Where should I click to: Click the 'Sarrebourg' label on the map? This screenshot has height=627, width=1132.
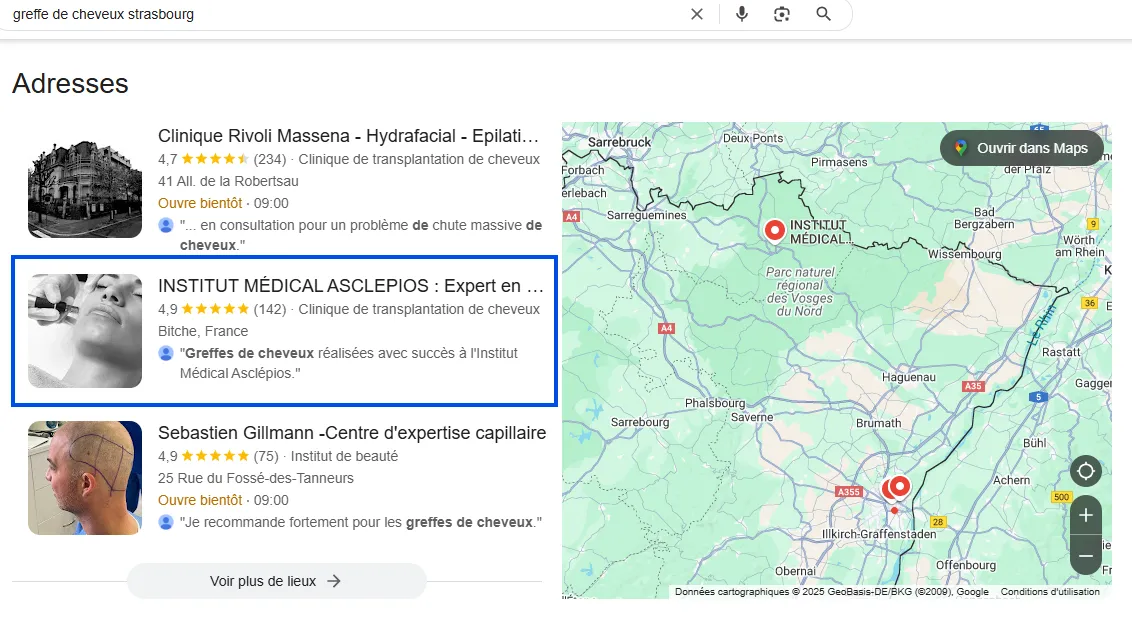click(x=640, y=422)
